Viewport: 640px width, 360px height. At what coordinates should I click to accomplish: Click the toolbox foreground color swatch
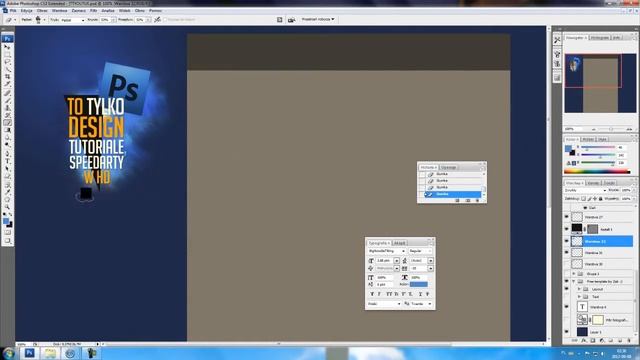pos(6,221)
